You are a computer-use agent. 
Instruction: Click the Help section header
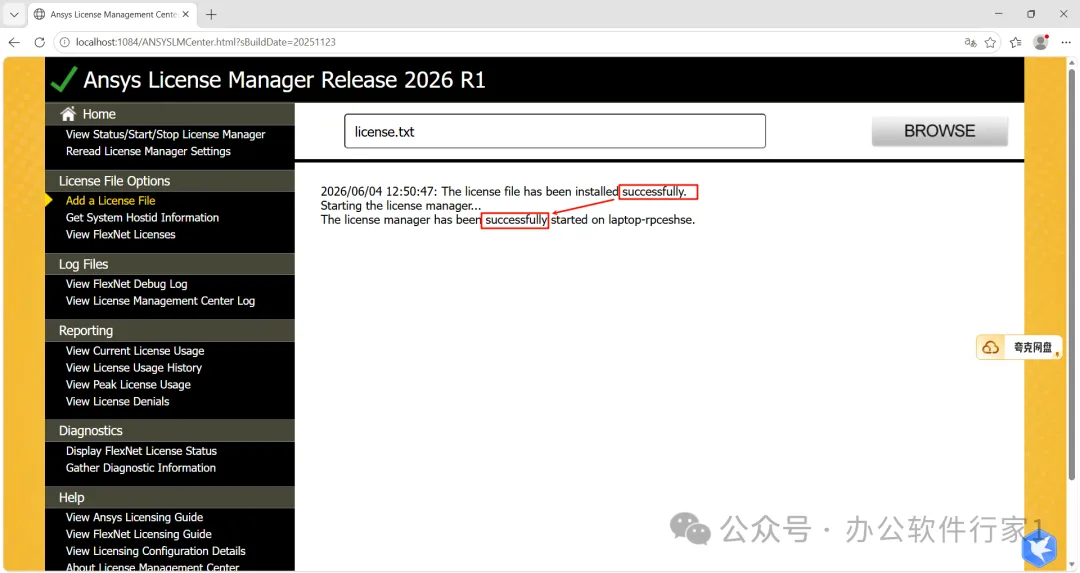(170, 497)
